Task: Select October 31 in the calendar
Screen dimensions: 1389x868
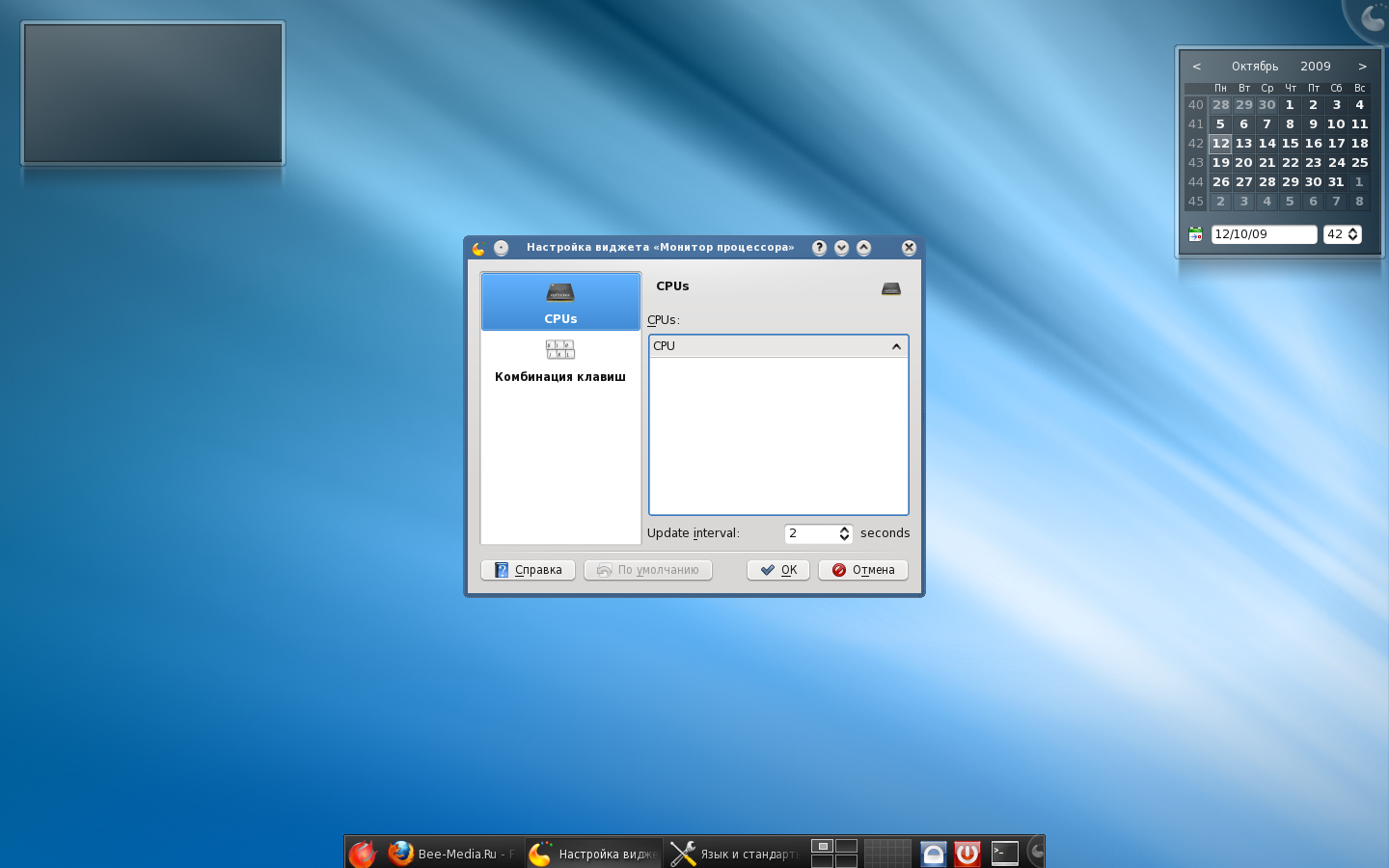Action: tap(1336, 182)
